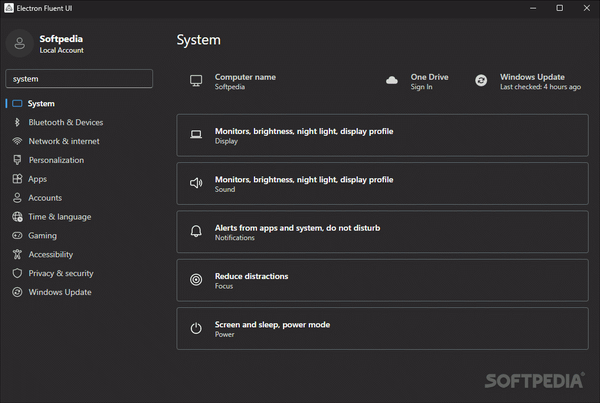Click the Wi-Fi Network icon in sidebar

coord(17,141)
